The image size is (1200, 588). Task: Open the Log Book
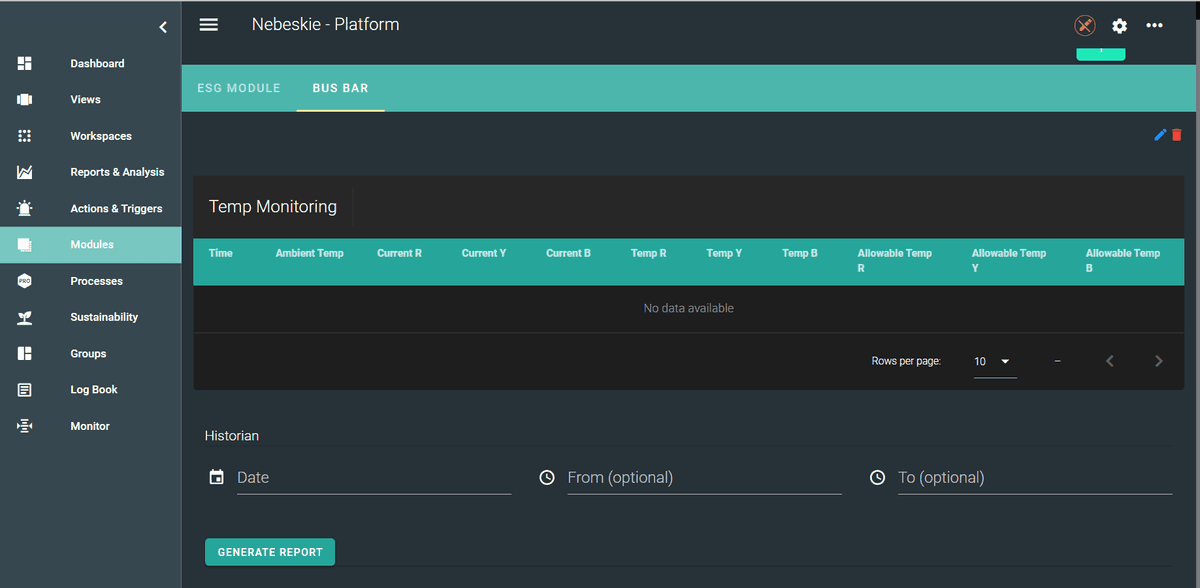89,389
